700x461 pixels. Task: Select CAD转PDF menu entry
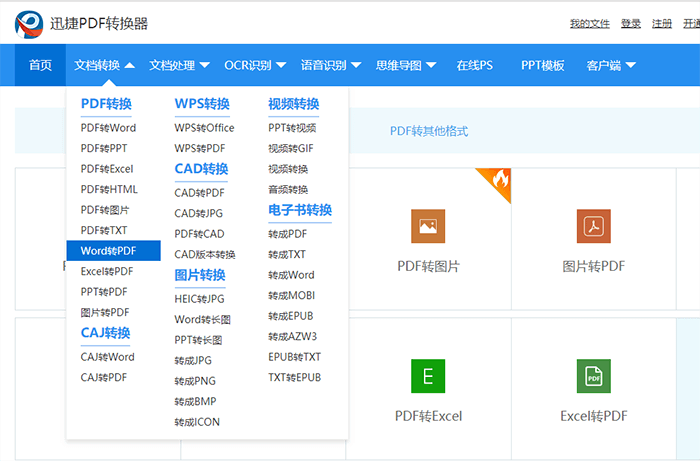[199, 193]
